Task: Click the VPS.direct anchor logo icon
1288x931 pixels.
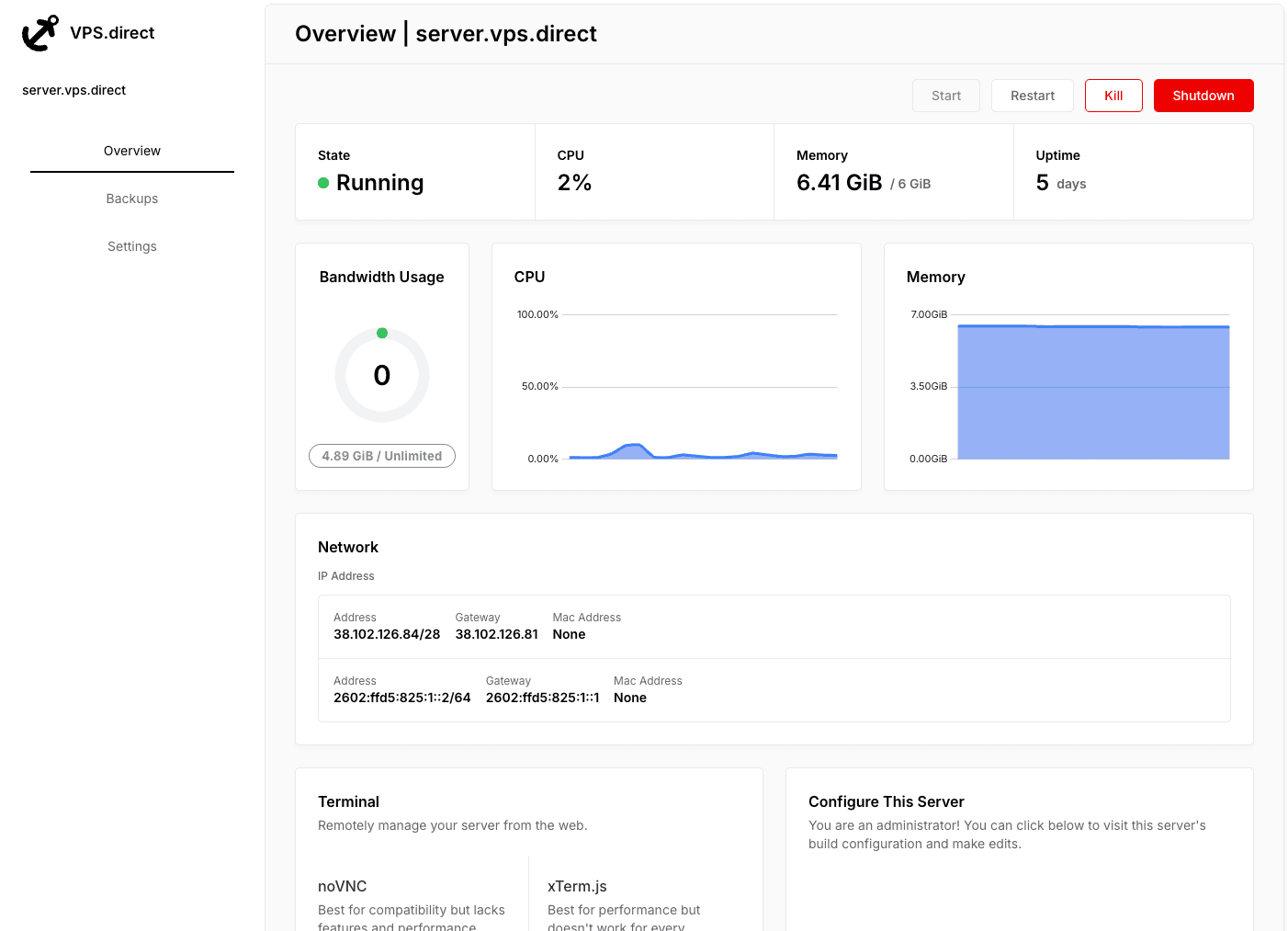Action: click(x=40, y=33)
